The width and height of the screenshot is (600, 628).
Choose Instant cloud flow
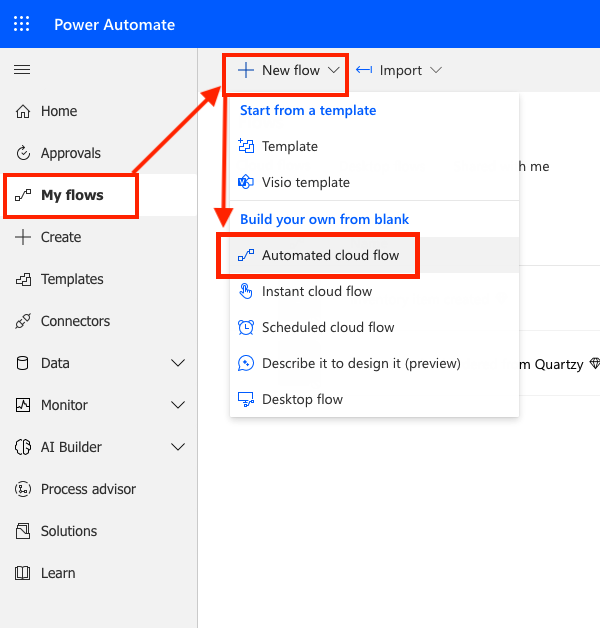click(x=374, y=291)
